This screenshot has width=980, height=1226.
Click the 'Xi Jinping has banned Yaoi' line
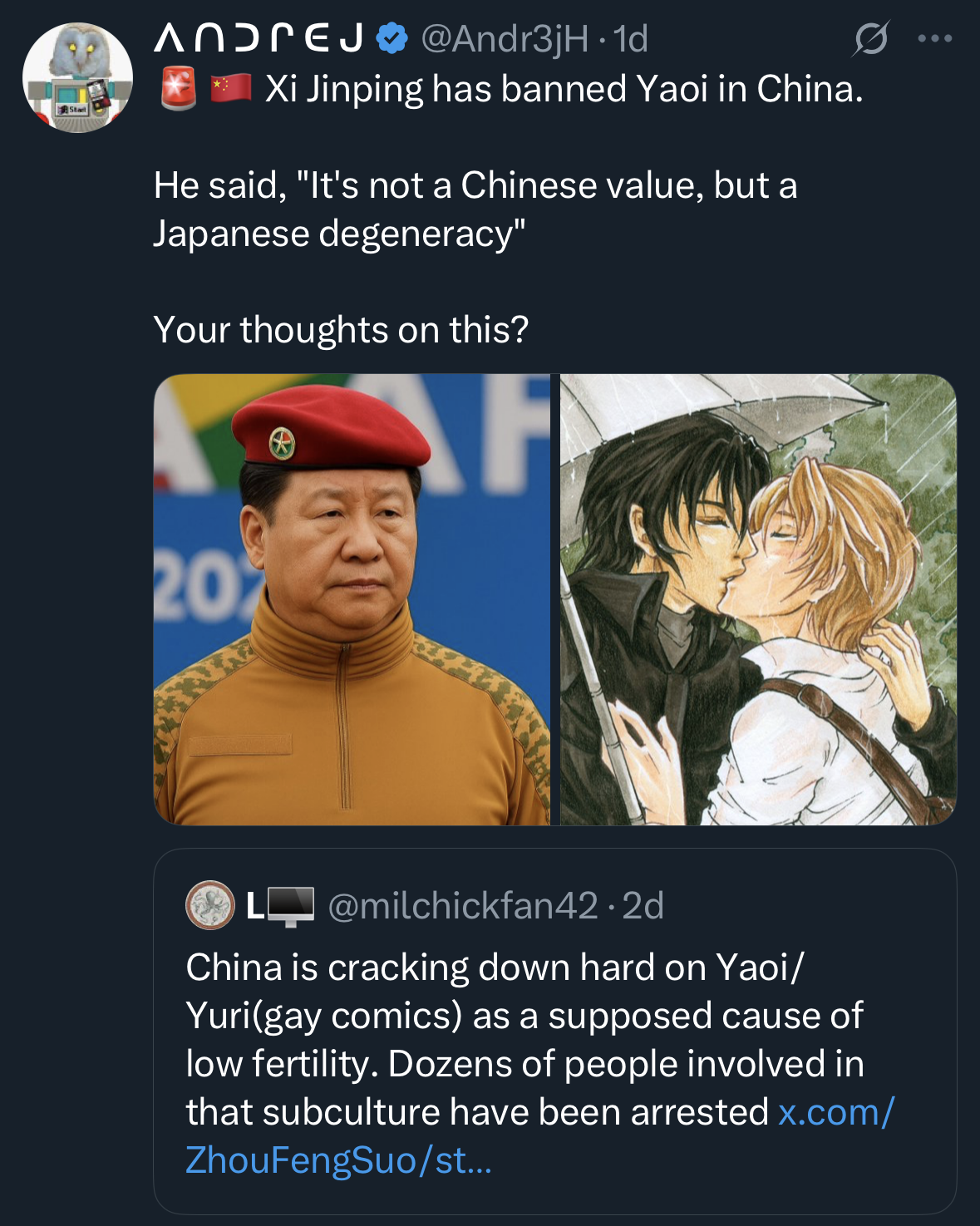coord(564,89)
